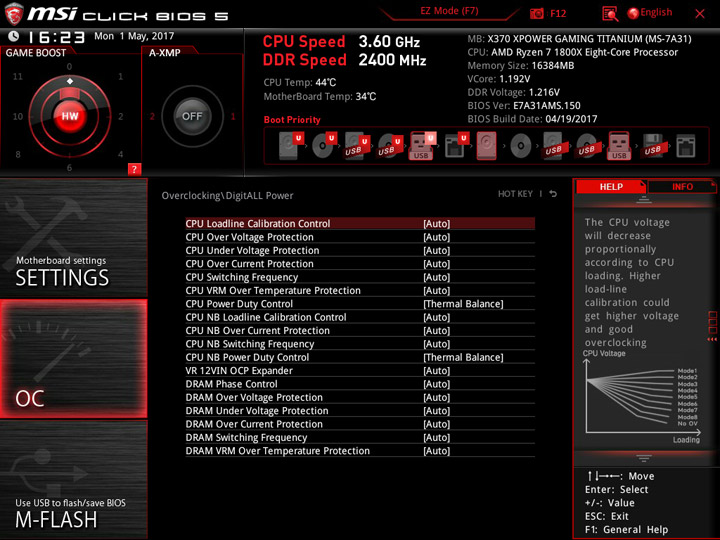
Task: Open the M-FLASH section
Action: point(73,480)
